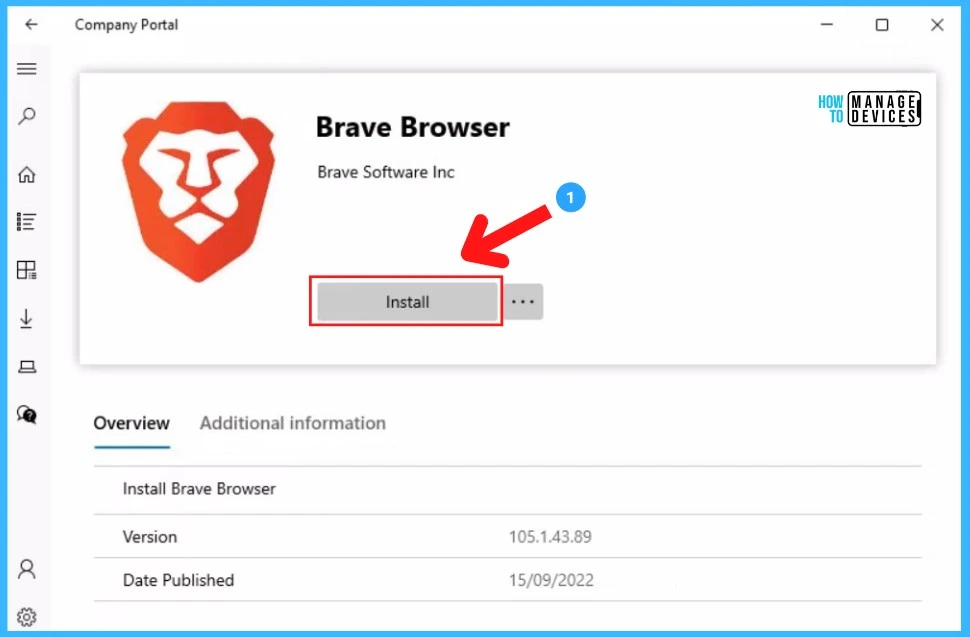Select the Brave Browser app title

[x=413, y=127]
